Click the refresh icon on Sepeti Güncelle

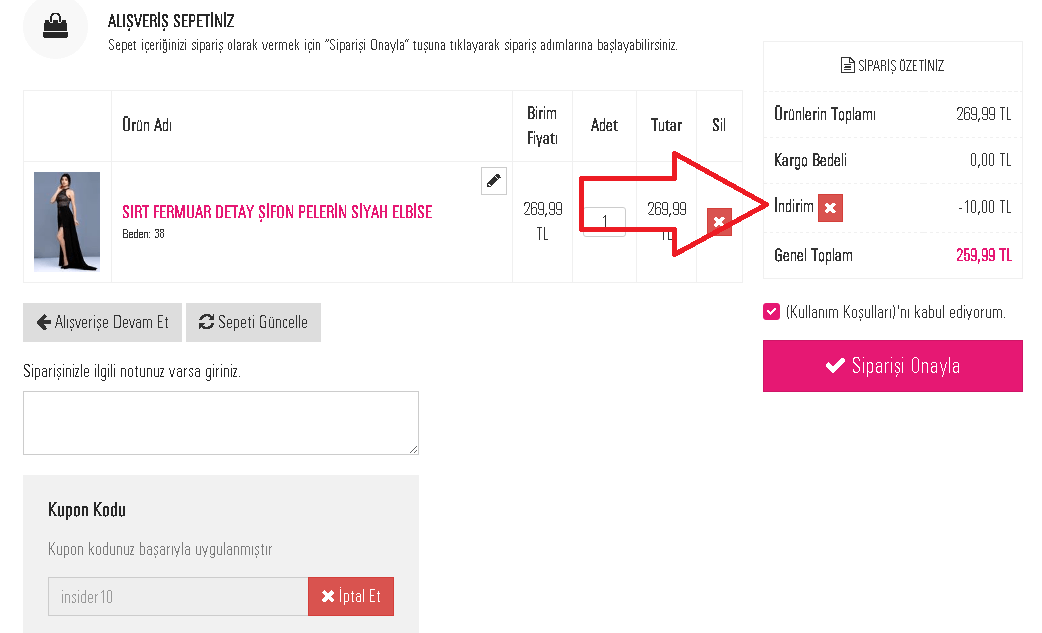(207, 322)
